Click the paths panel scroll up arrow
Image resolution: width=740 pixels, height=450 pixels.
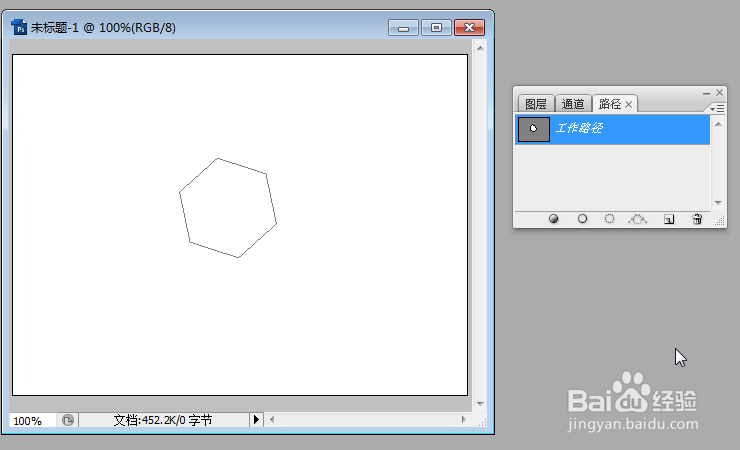718,124
